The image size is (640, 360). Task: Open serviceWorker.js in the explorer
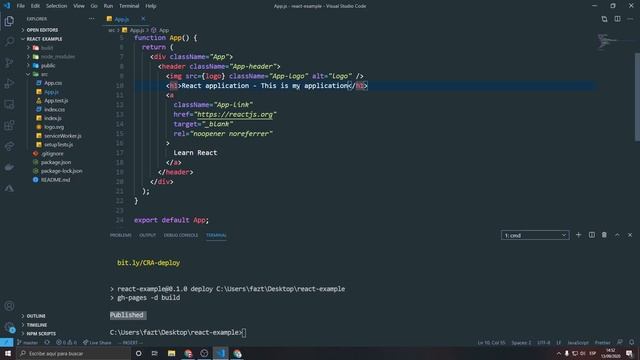pos(62,136)
